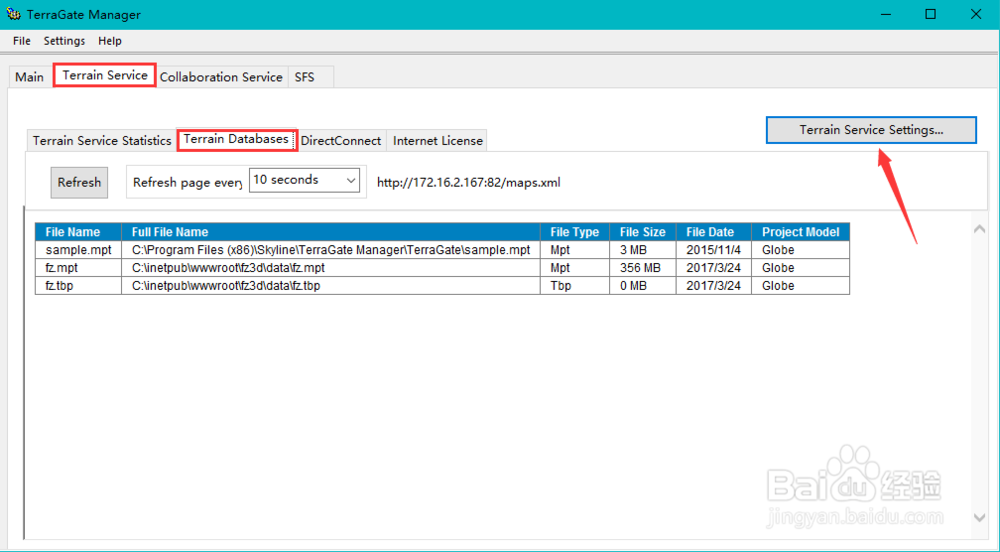Switch to the DirectConnect tab
Screen dimensions: 1000x552
(x=341, y=140)
